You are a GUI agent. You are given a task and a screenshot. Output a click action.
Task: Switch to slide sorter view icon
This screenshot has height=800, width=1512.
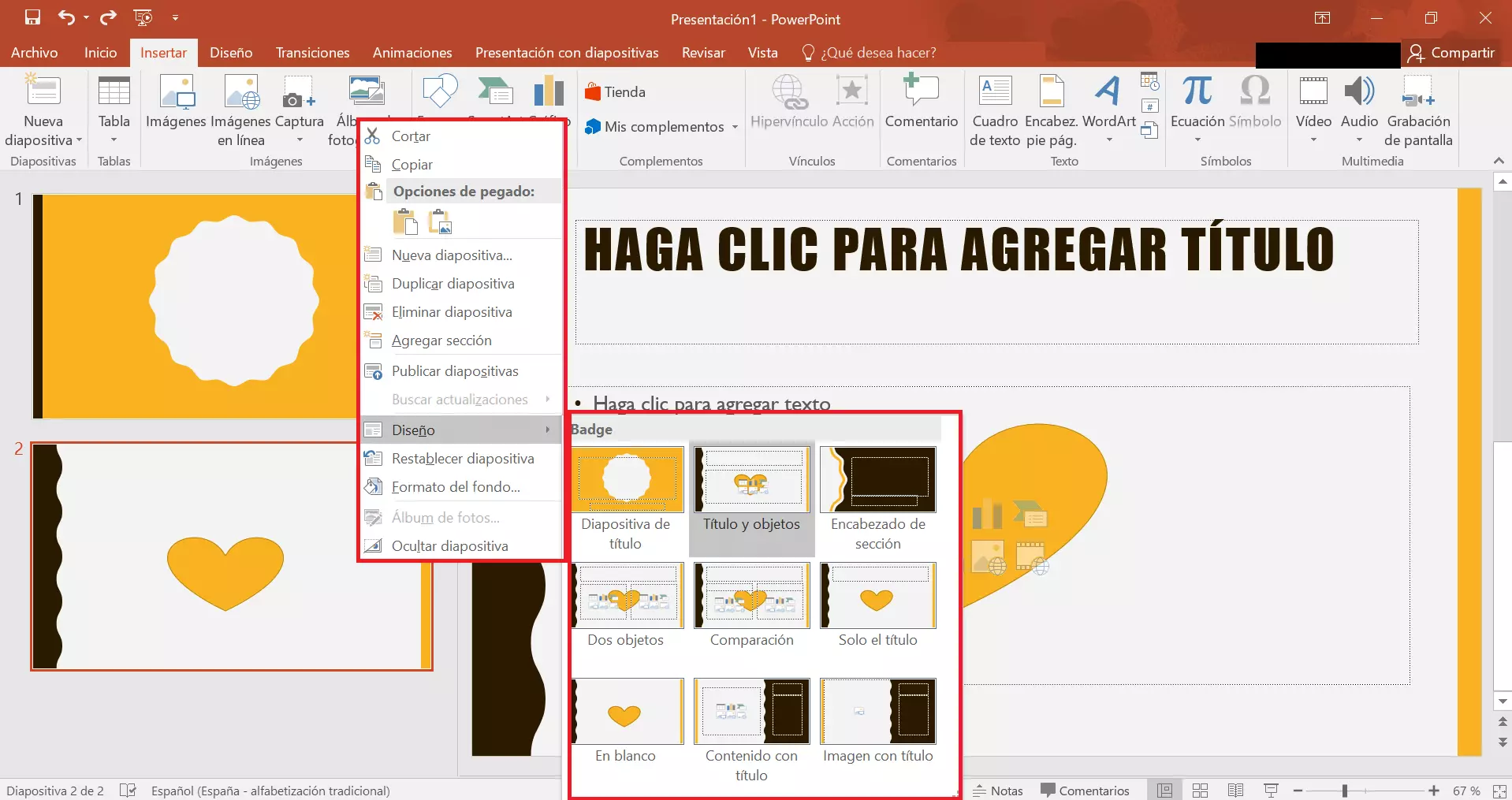[x=1200, y=791]
